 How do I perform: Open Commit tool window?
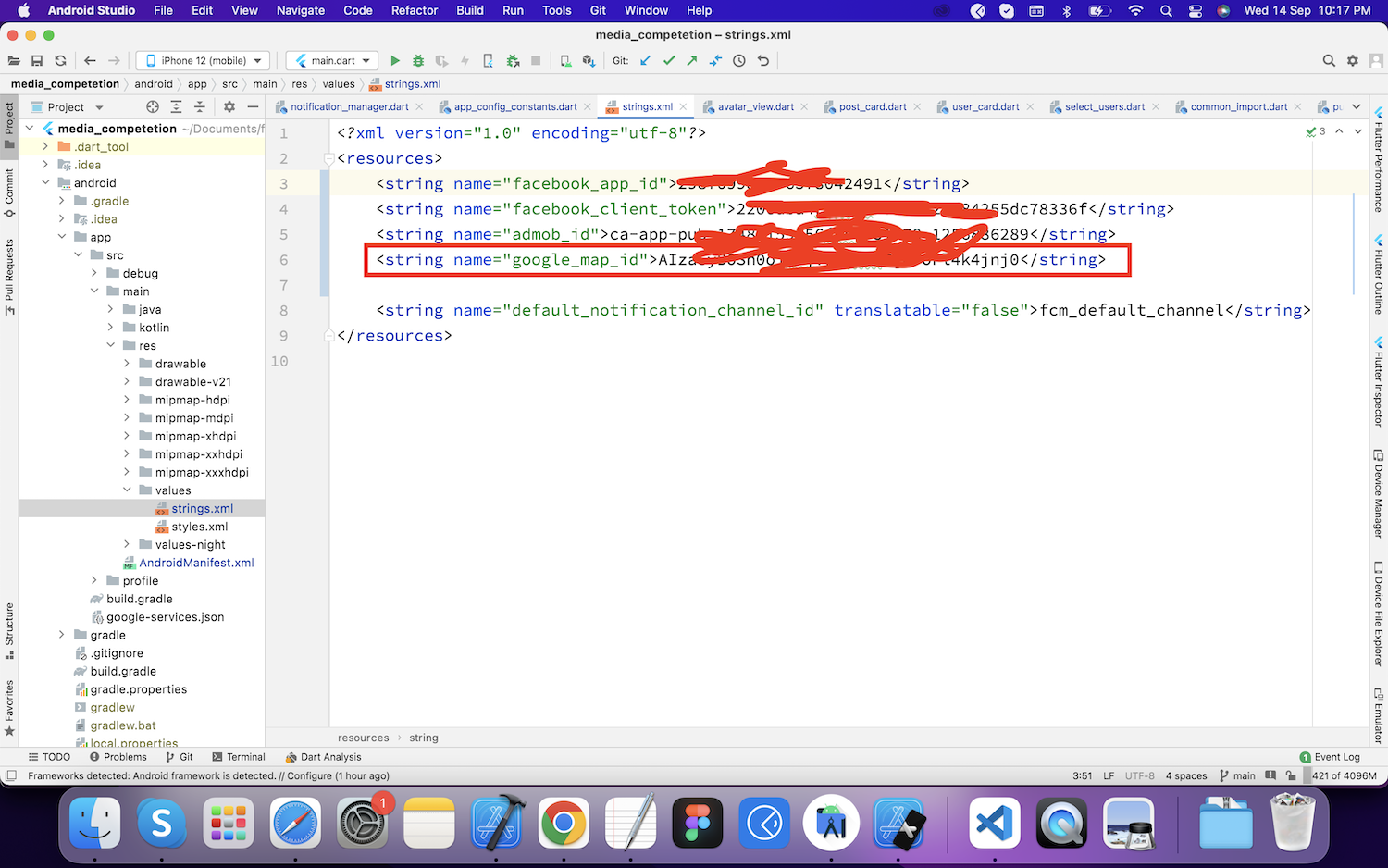click(9, 192)
